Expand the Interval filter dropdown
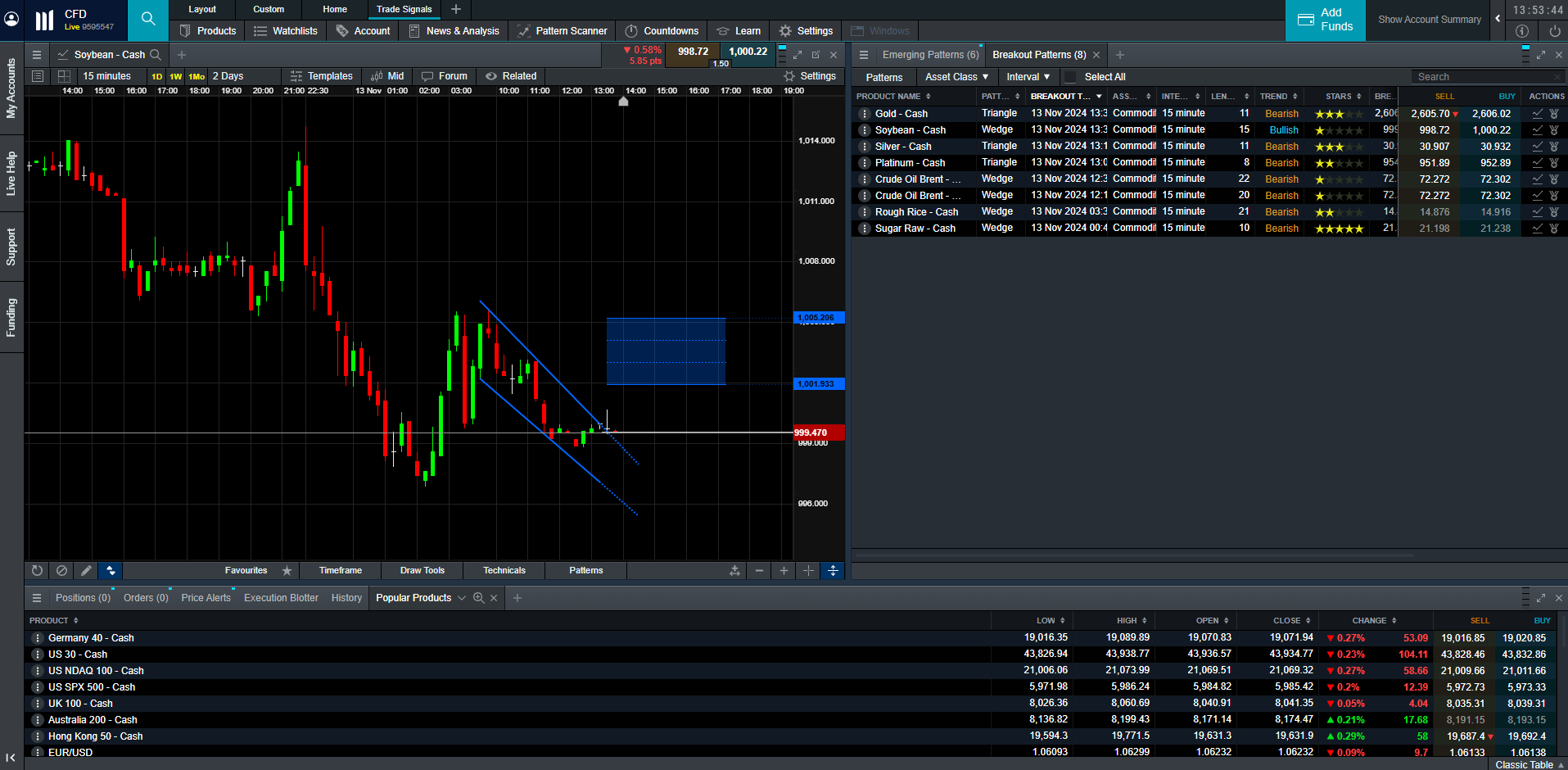This screenshot has height=770, width=1568. (1028, 77)
